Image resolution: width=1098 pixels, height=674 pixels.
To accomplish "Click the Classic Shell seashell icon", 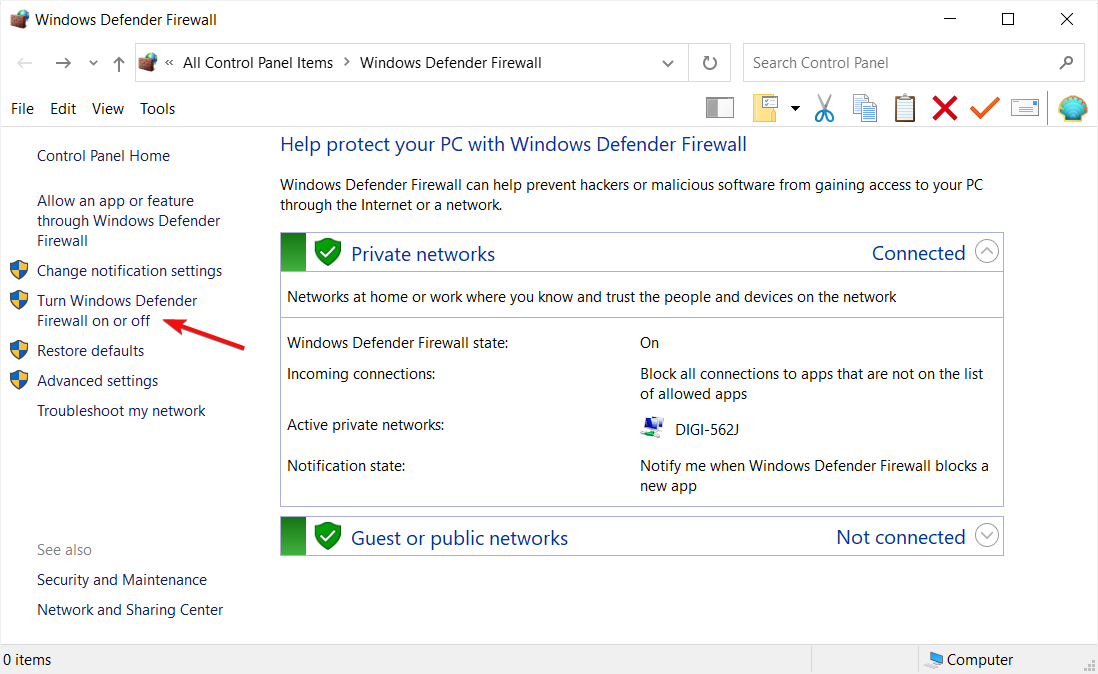I will pos(1073,108).
